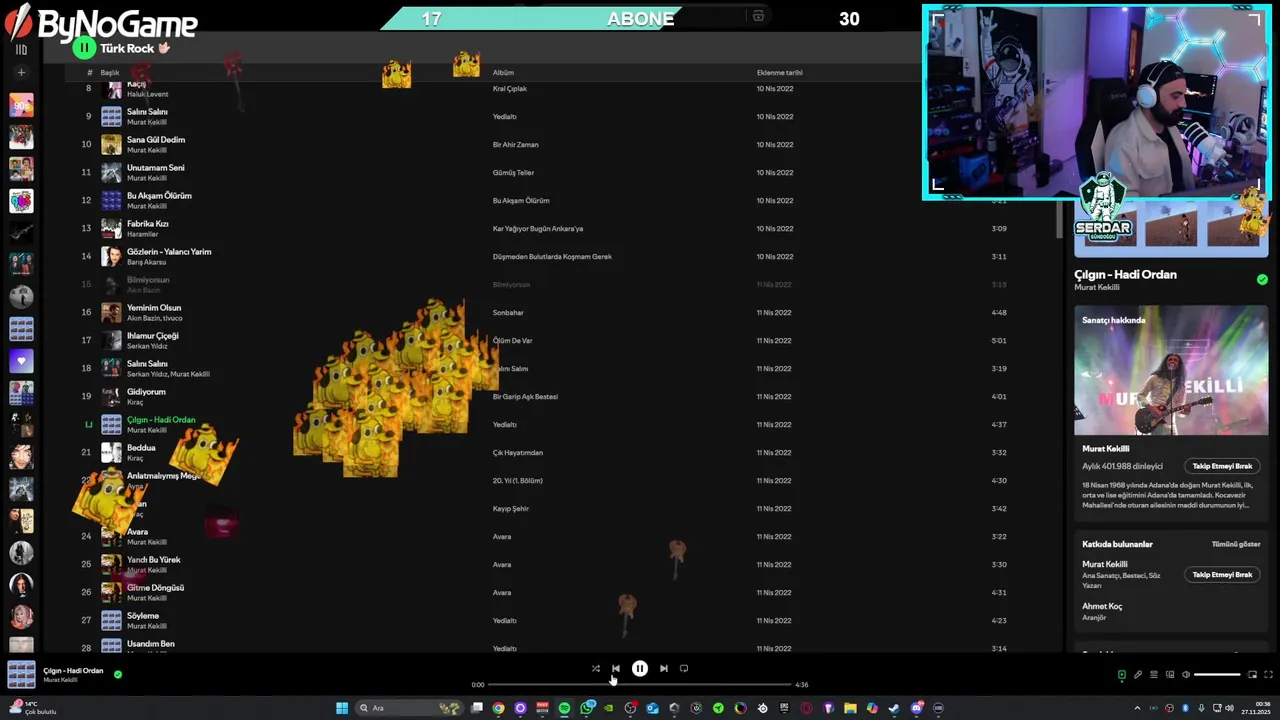1280x720 pixels.
Task: Open Tümünü göster link
Action: pos(1236,544)
